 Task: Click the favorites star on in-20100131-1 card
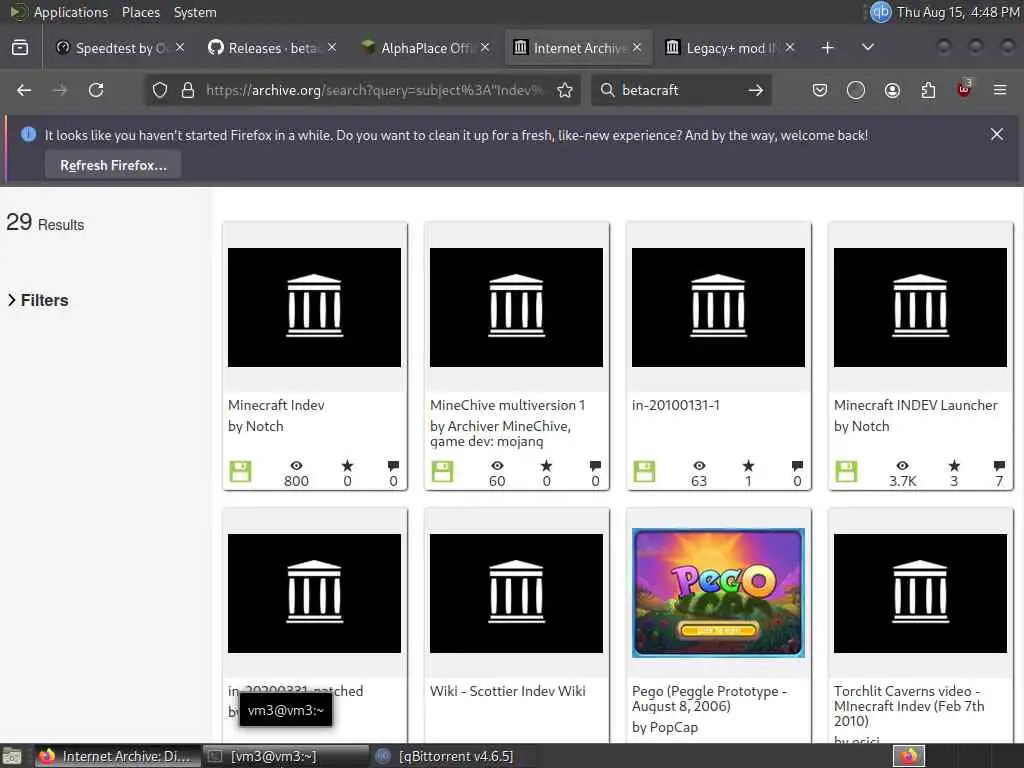pyautogui.click(x=748, y=466)
